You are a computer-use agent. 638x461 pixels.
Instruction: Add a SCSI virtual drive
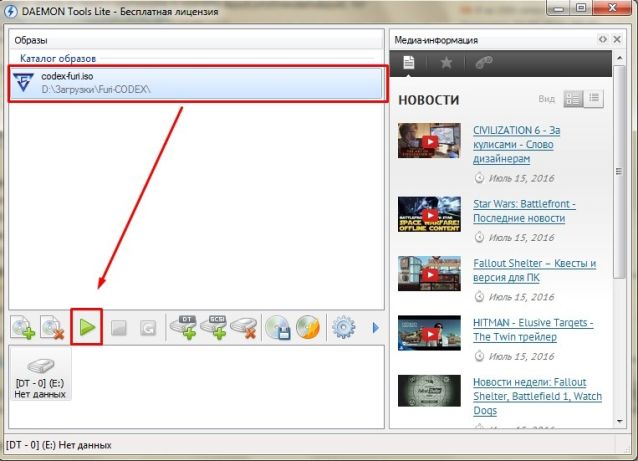pyautogui.click(x=214, y=327)
